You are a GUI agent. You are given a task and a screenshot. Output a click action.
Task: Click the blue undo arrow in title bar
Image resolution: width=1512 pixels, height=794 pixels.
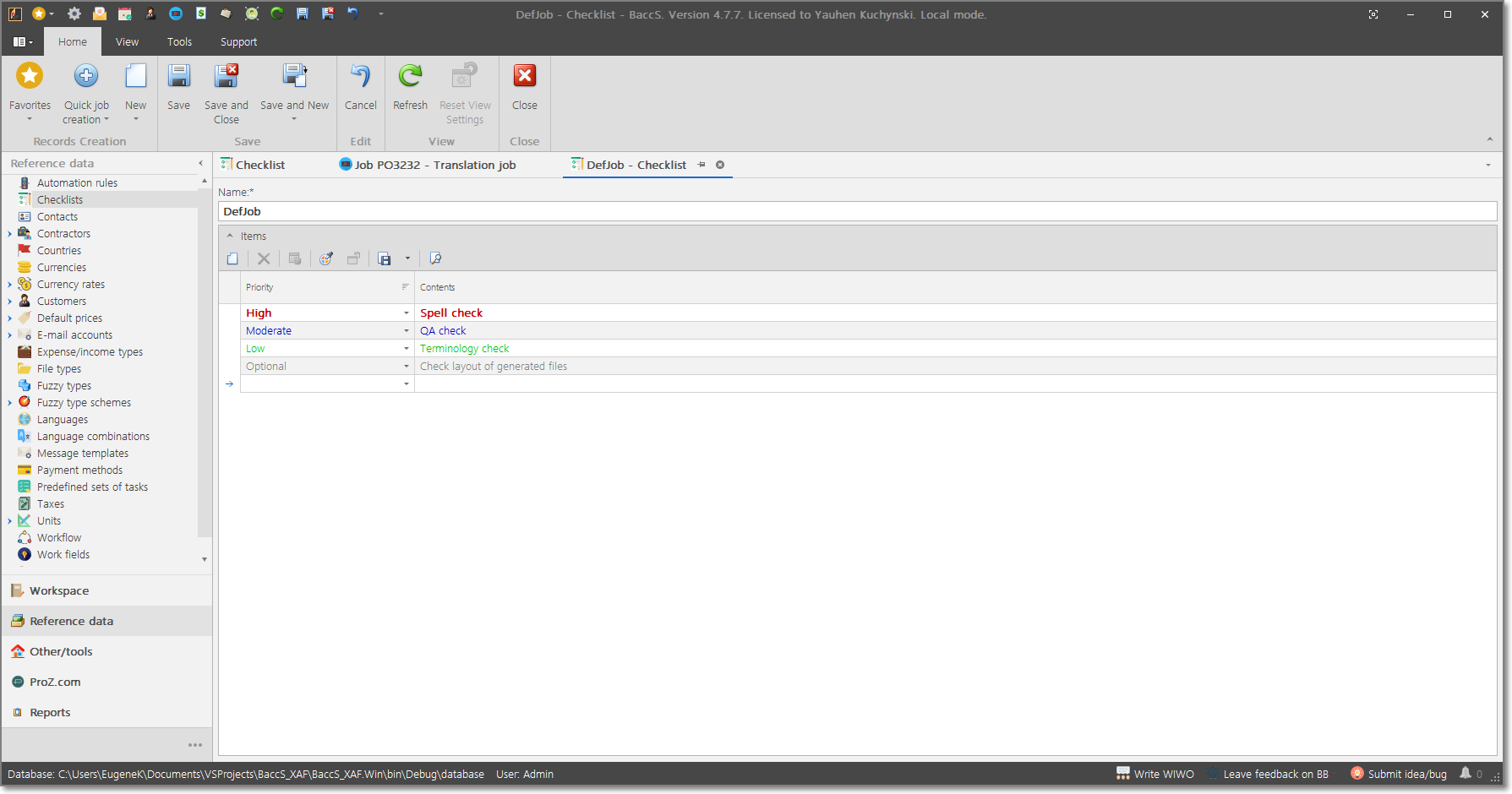pos(353,14)
